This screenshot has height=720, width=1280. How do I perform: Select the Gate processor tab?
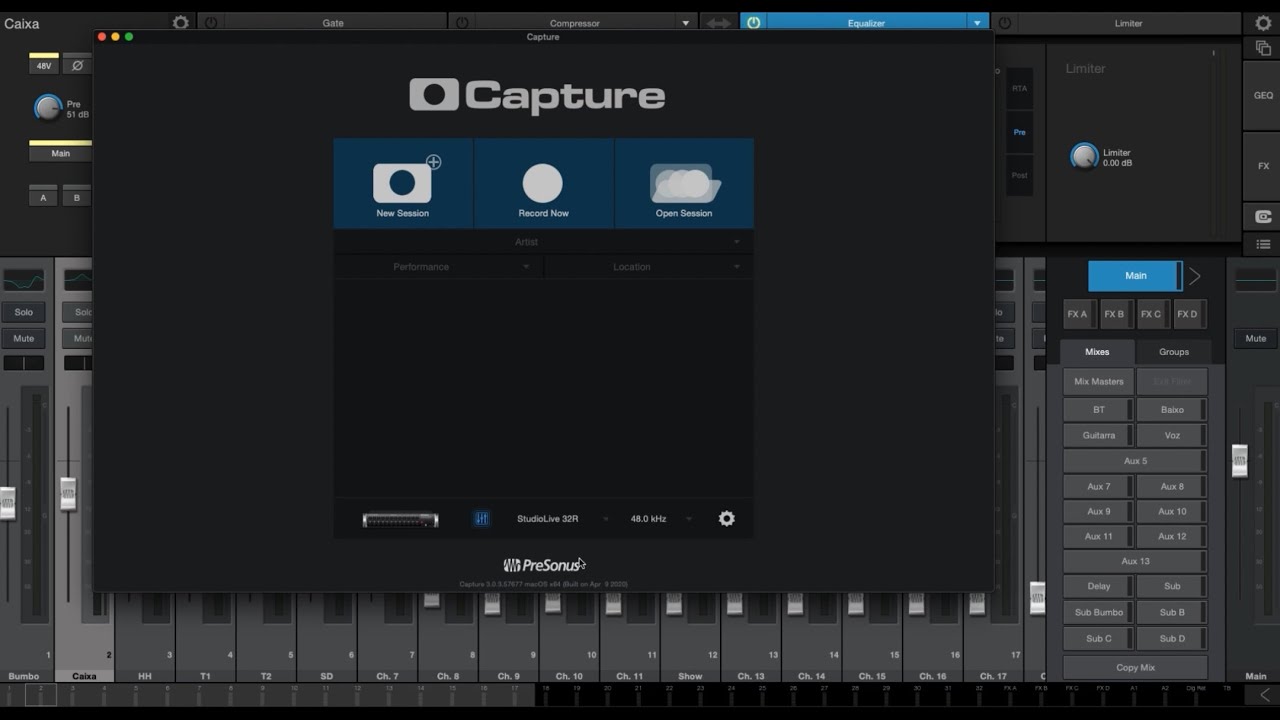333,23
